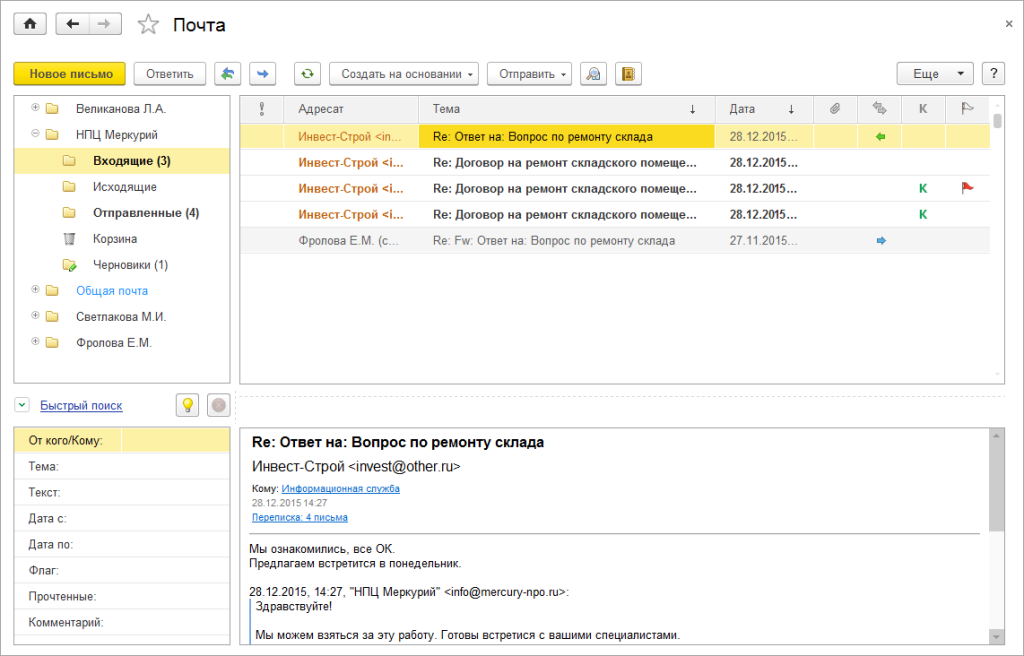The width and height of the screenshot is (1024, 656).
Task: Go back with the left arrow
Action: click(x=72, y=24)
